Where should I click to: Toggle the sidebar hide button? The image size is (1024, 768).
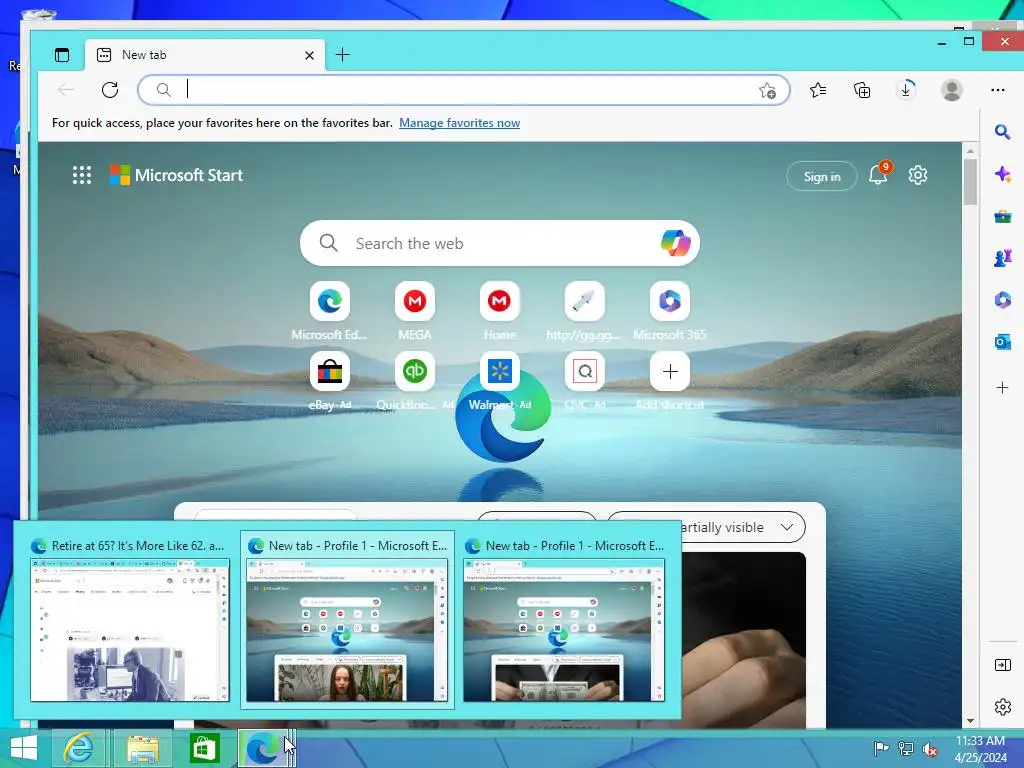click(1002, 665)
